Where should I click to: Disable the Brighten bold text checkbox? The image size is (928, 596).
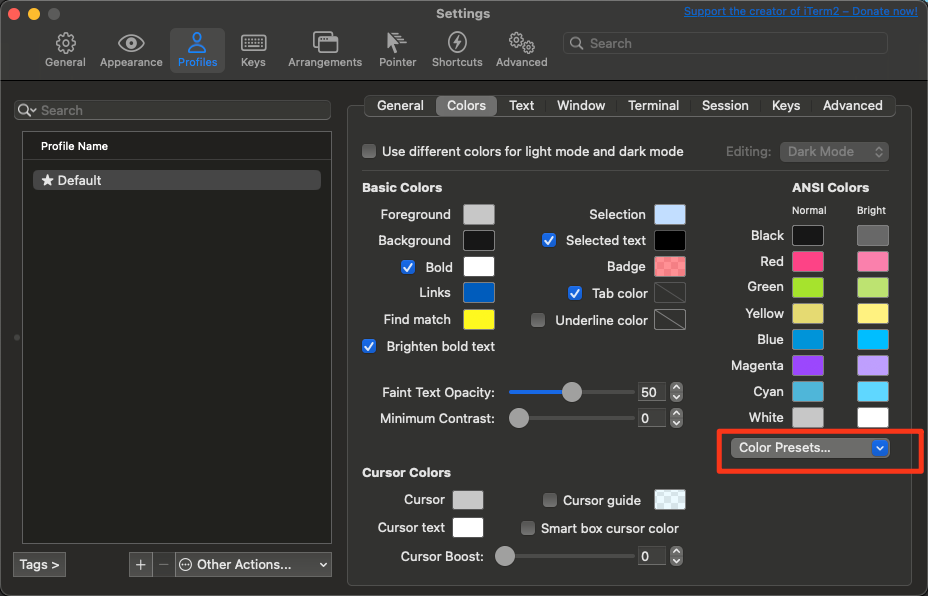pos(369,346)
